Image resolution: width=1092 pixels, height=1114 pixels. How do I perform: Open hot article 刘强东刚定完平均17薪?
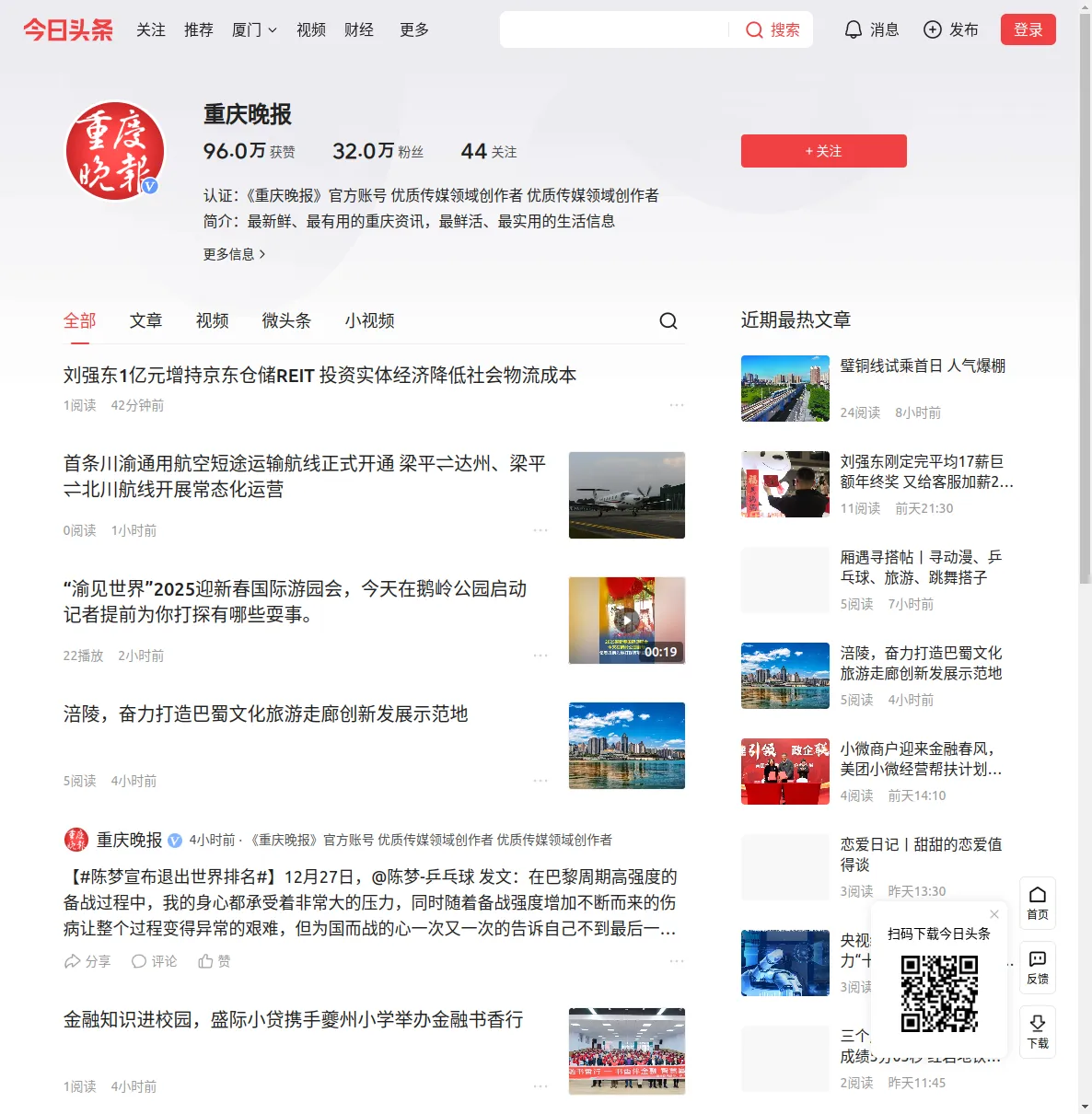point(927,471)
